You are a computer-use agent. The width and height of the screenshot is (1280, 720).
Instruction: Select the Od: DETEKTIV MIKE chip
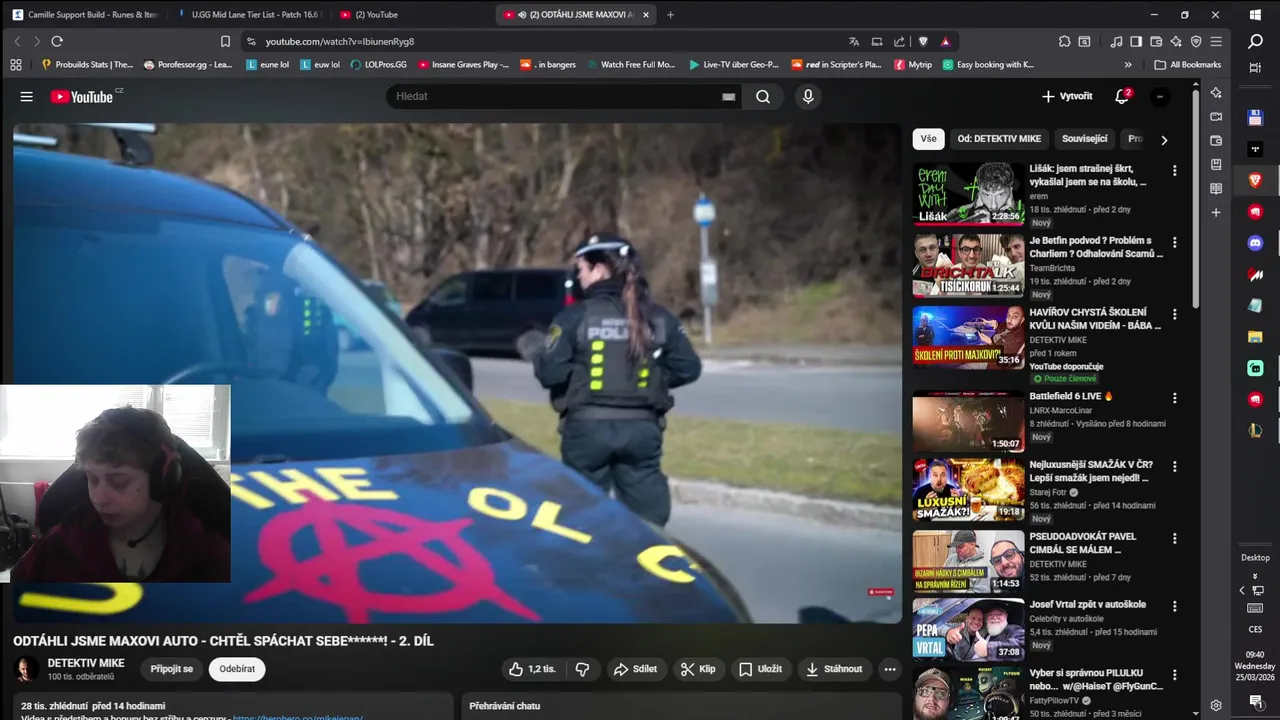pyautogui.click(x=999, y=139)
